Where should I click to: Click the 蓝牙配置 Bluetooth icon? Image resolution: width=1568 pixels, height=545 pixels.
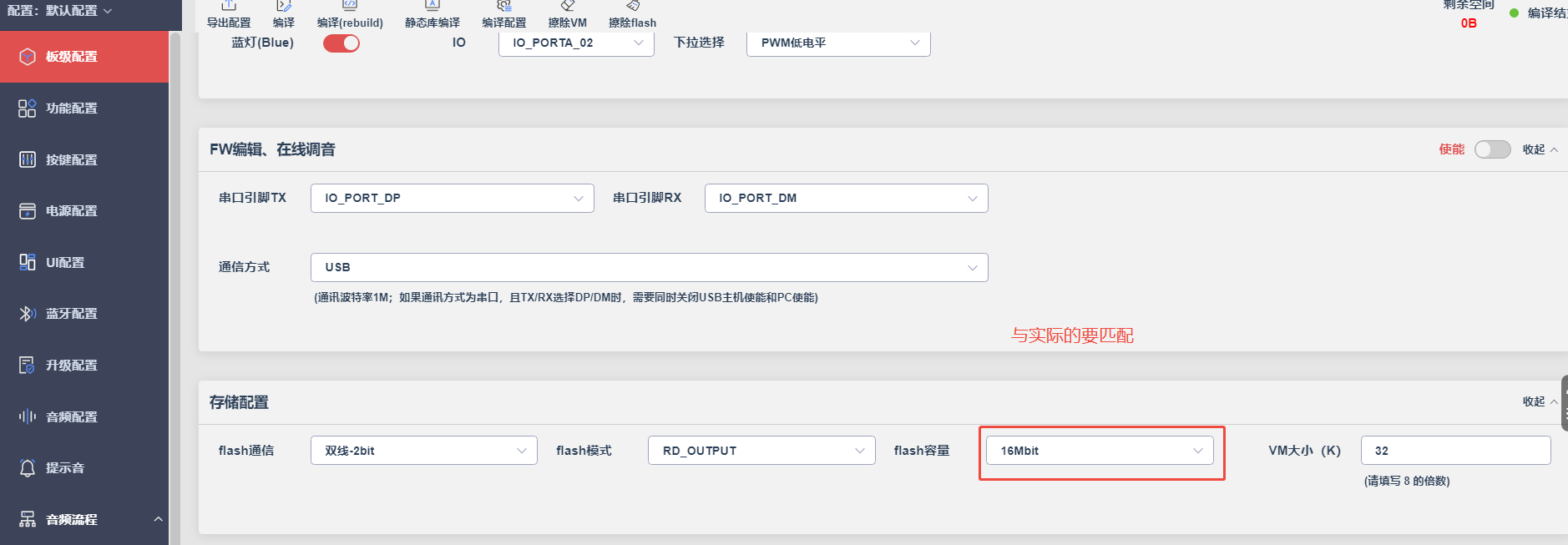(28, 314)
